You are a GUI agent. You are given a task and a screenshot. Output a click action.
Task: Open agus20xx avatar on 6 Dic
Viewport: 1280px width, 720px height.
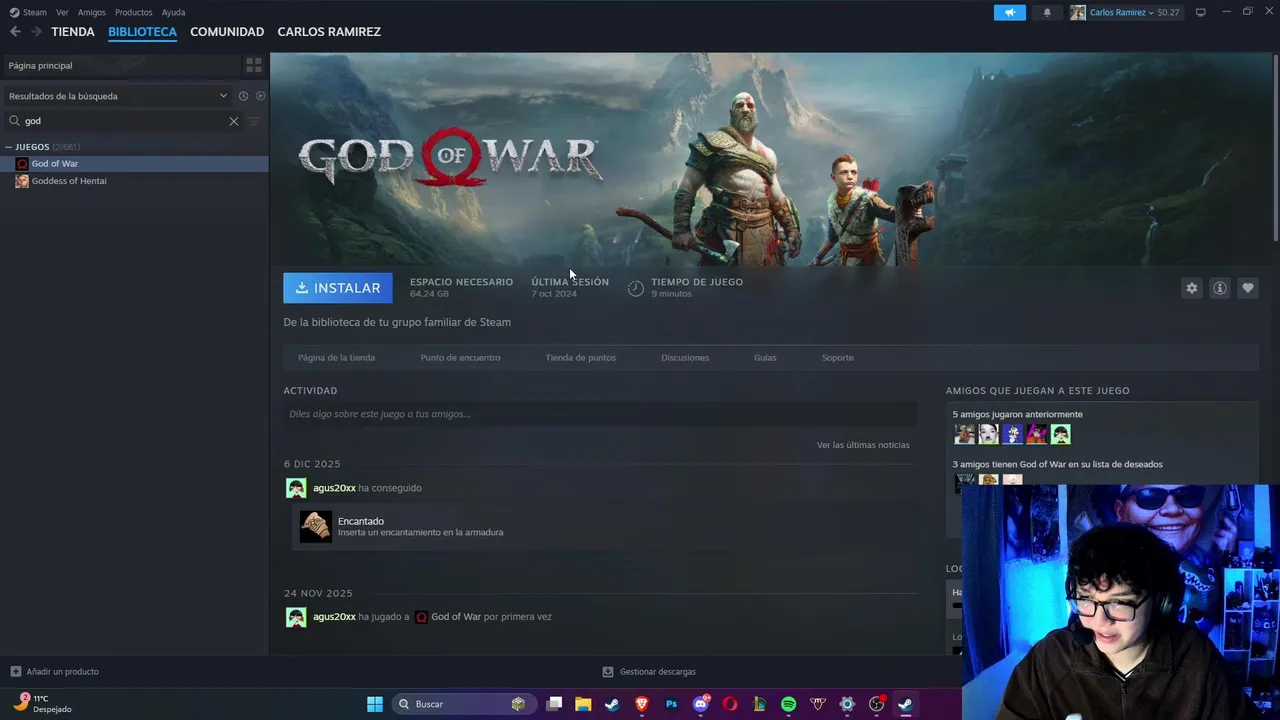click(x=296, y=488)
